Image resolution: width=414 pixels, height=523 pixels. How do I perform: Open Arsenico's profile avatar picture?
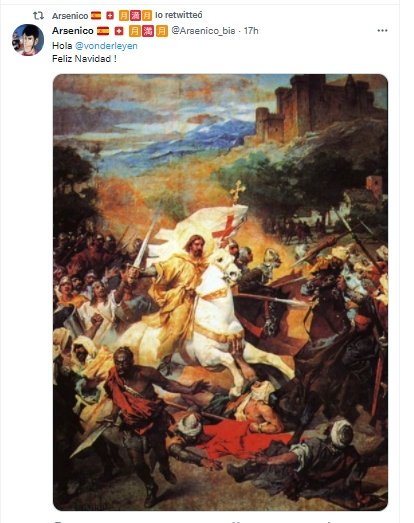click(x=28, y=40)
